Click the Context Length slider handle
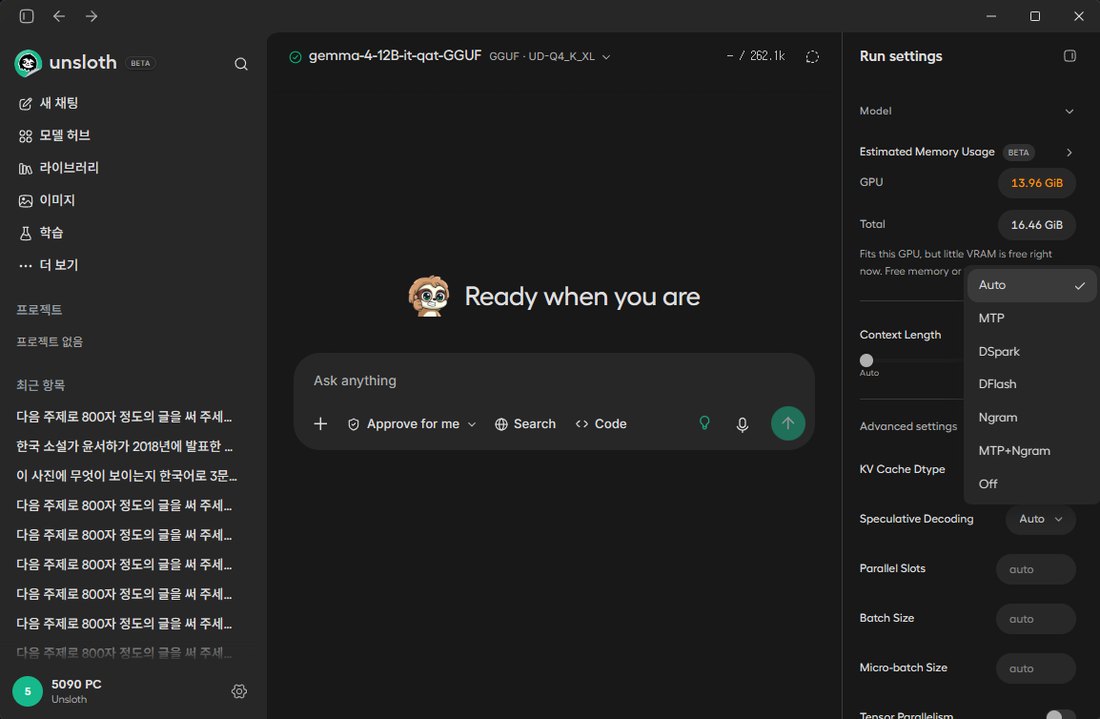 click(866, 361)
